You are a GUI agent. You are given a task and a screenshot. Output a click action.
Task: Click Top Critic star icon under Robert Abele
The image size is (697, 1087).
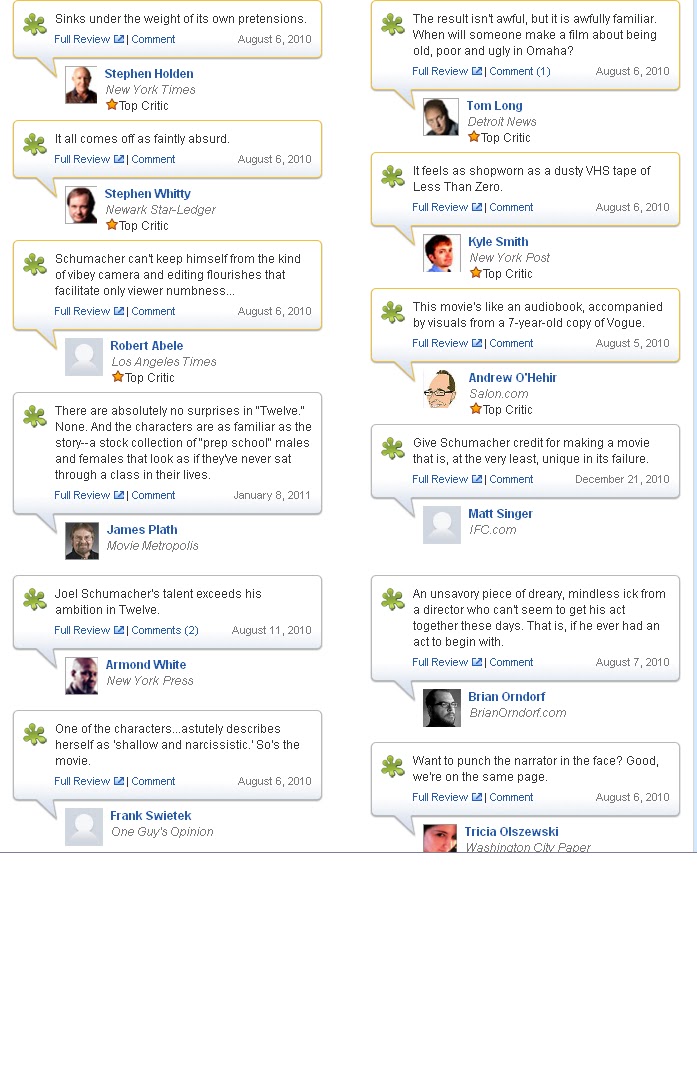click(x=118, y=377)
